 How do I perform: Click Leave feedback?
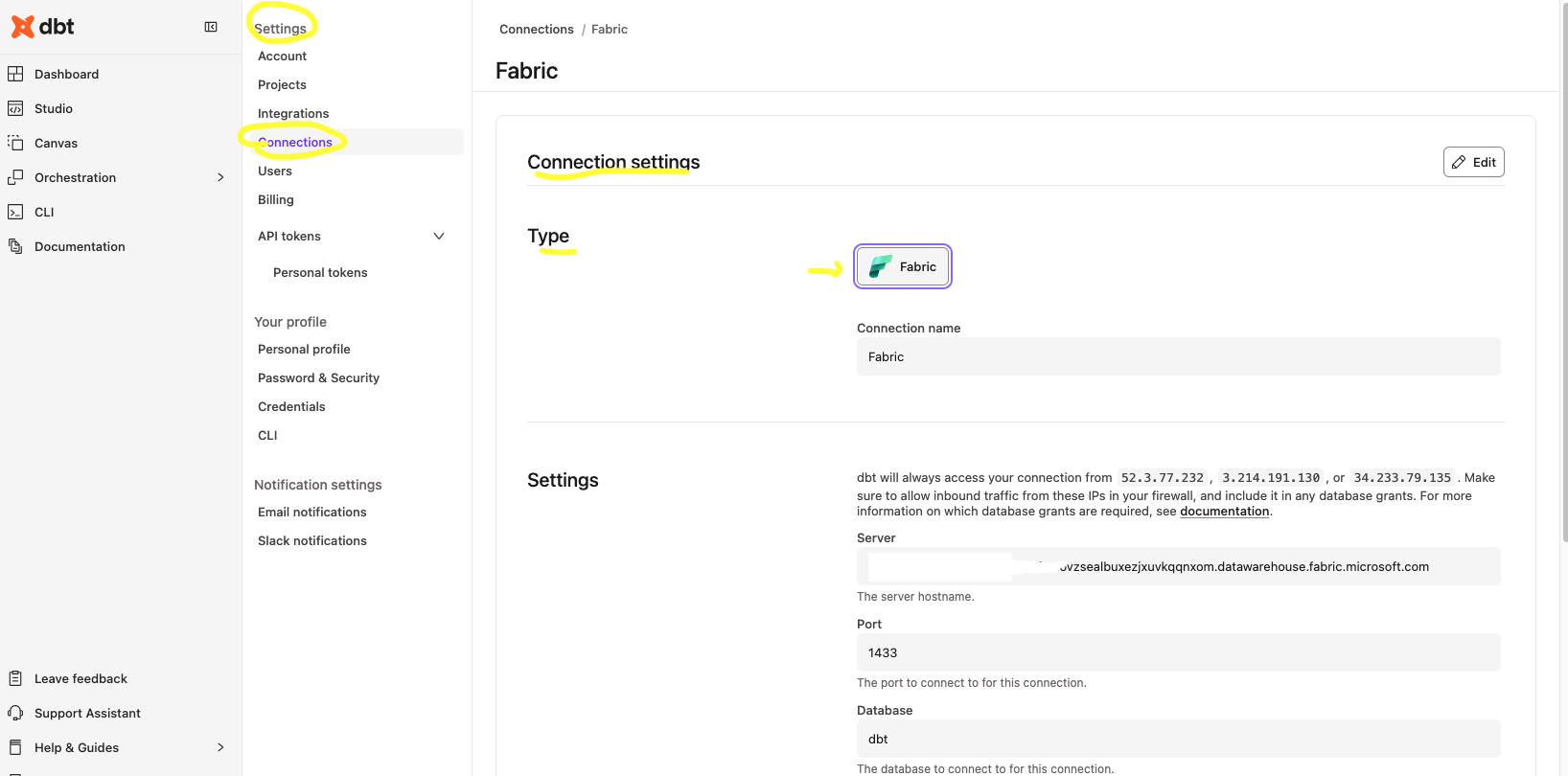(81, 678)
